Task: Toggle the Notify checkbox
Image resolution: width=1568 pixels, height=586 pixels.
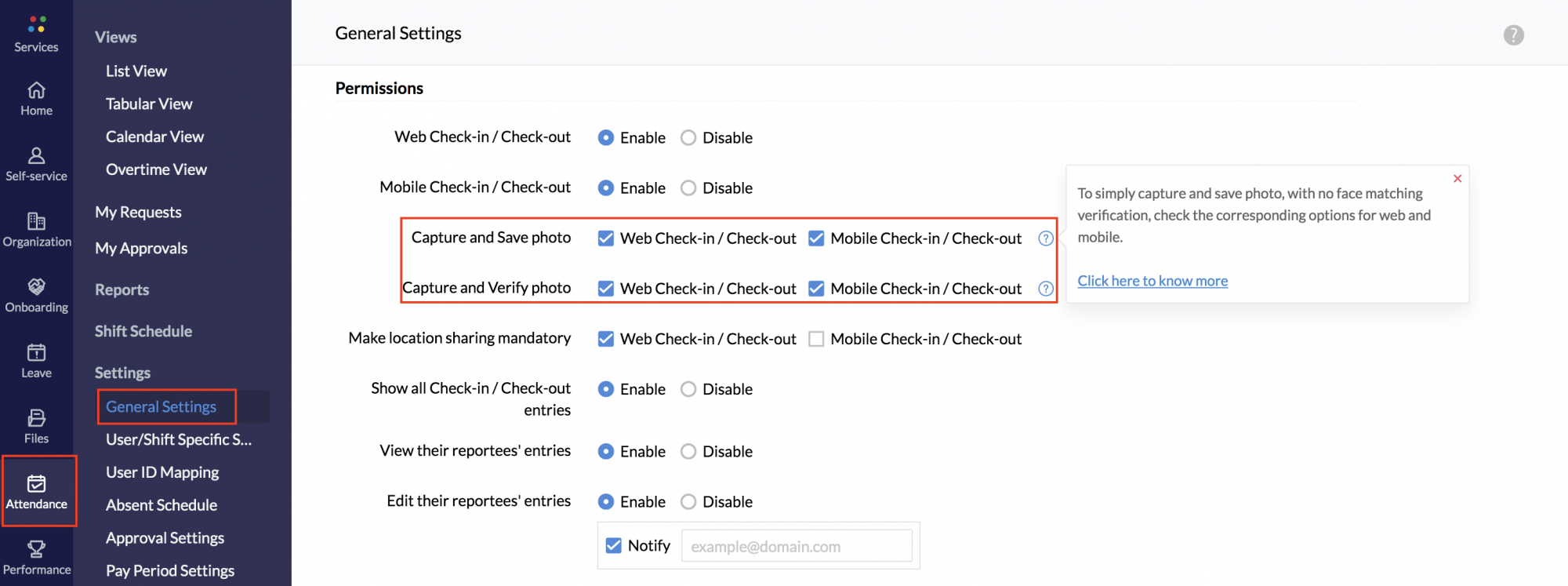Action: (x=613, y=545)
